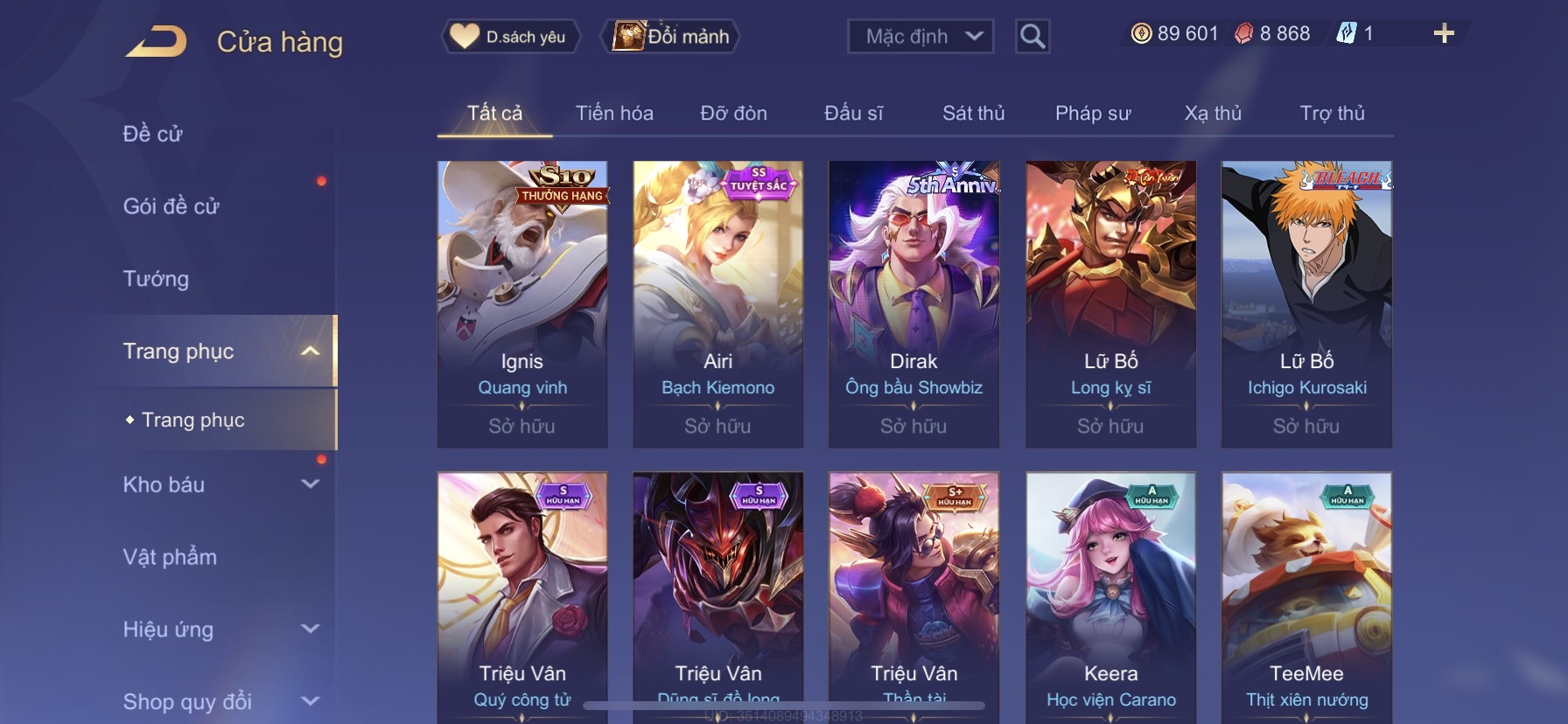Select the Tiến hóa tab
Viewport: 1568px width, 724px height.
614,113
